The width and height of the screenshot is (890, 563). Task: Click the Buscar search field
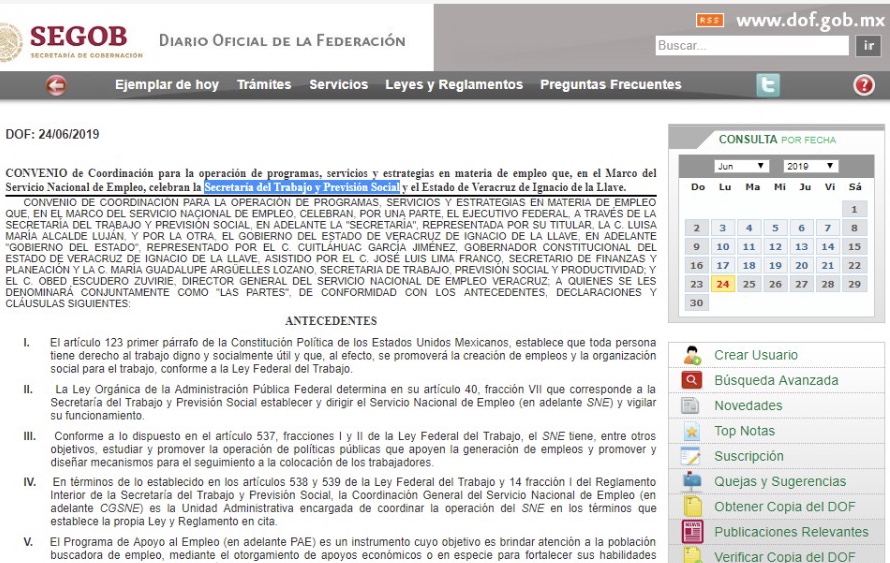[x=752, y=45]
